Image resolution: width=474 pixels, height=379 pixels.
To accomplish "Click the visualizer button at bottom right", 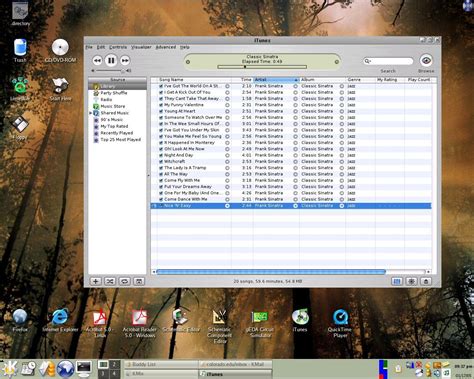I will point(411,281).
